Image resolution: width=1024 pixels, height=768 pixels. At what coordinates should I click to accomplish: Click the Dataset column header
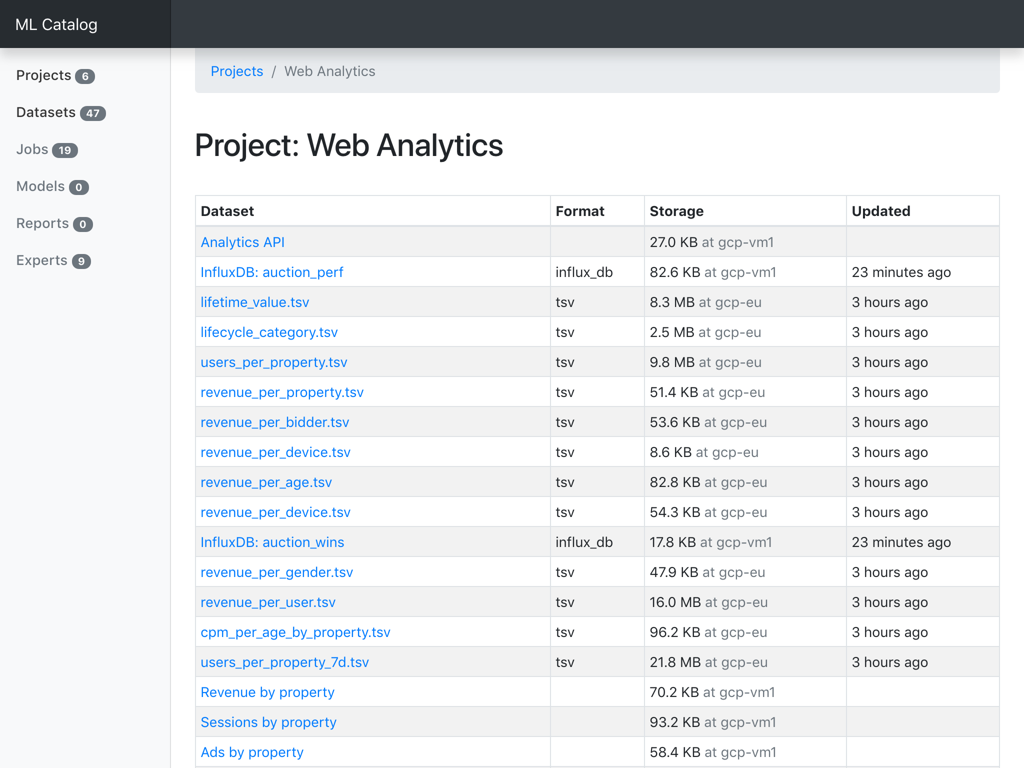click(x=373, y=211)
